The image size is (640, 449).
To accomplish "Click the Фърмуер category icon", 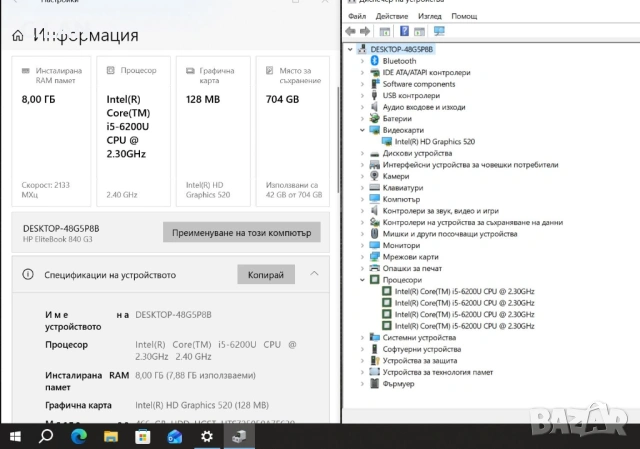I will click(x=374, y=383).
